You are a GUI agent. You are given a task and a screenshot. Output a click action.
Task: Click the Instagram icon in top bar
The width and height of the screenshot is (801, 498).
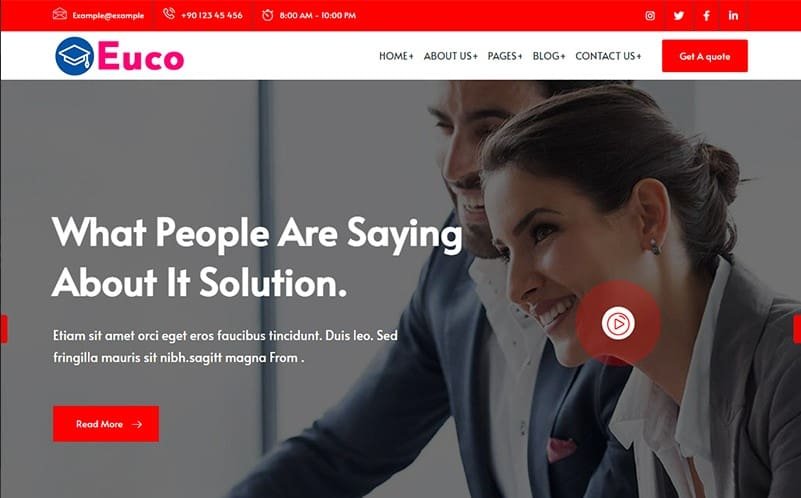650,15
